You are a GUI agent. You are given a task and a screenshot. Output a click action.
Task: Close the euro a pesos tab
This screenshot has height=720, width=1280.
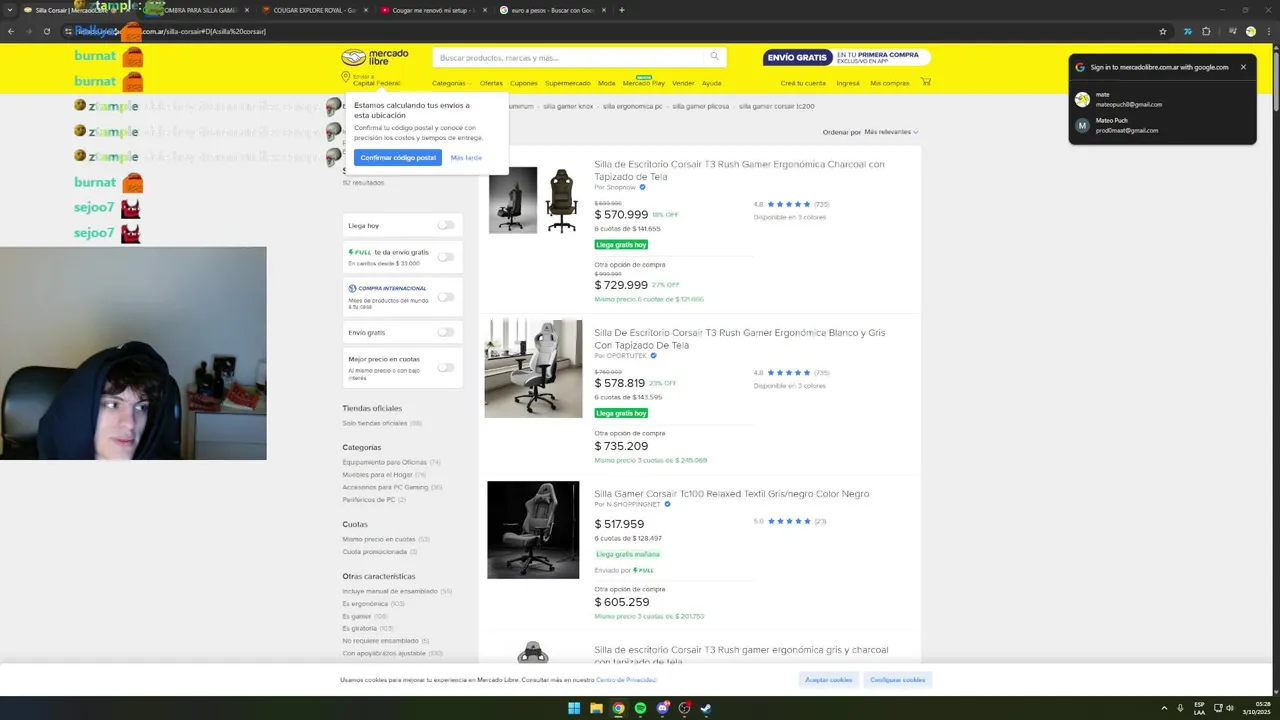pos(606,10)
